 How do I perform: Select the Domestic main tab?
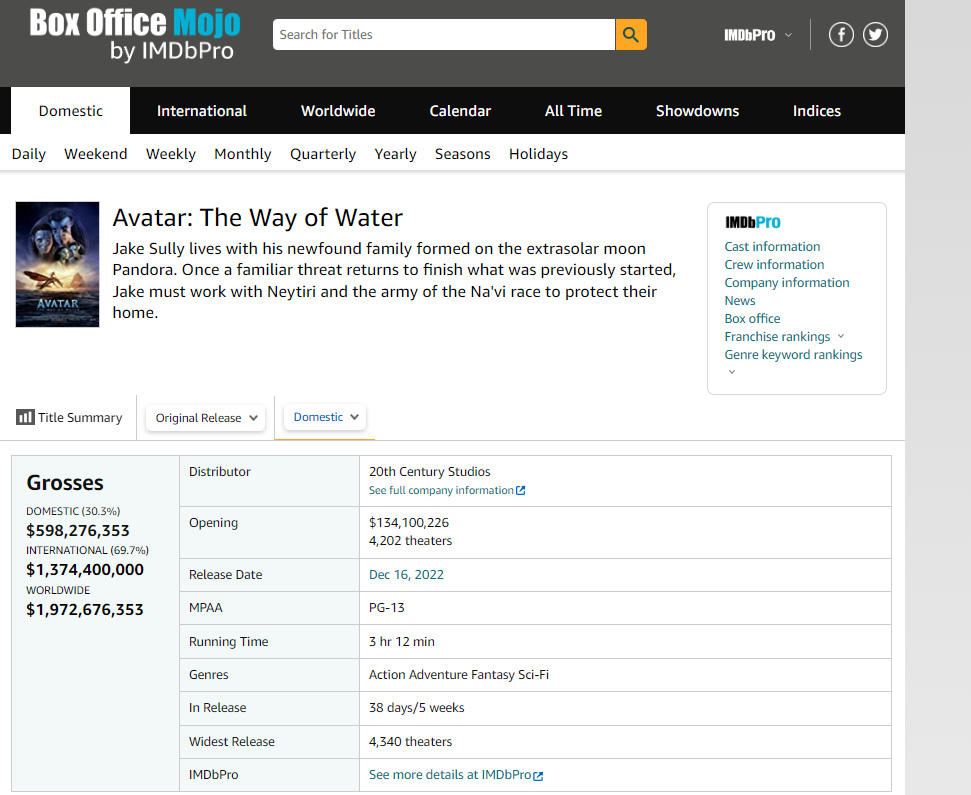[x=71, y=111]
